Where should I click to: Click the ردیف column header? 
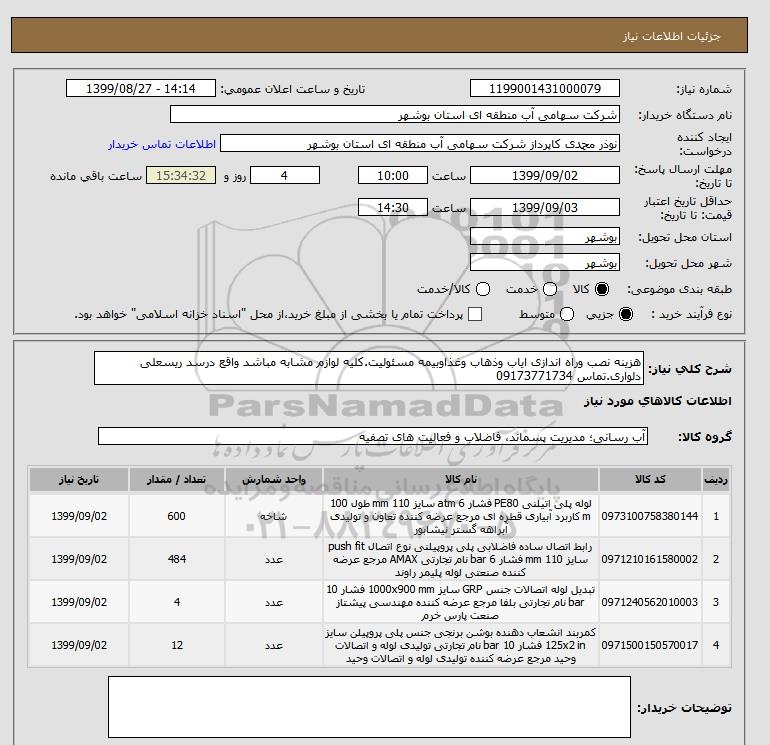716,479
